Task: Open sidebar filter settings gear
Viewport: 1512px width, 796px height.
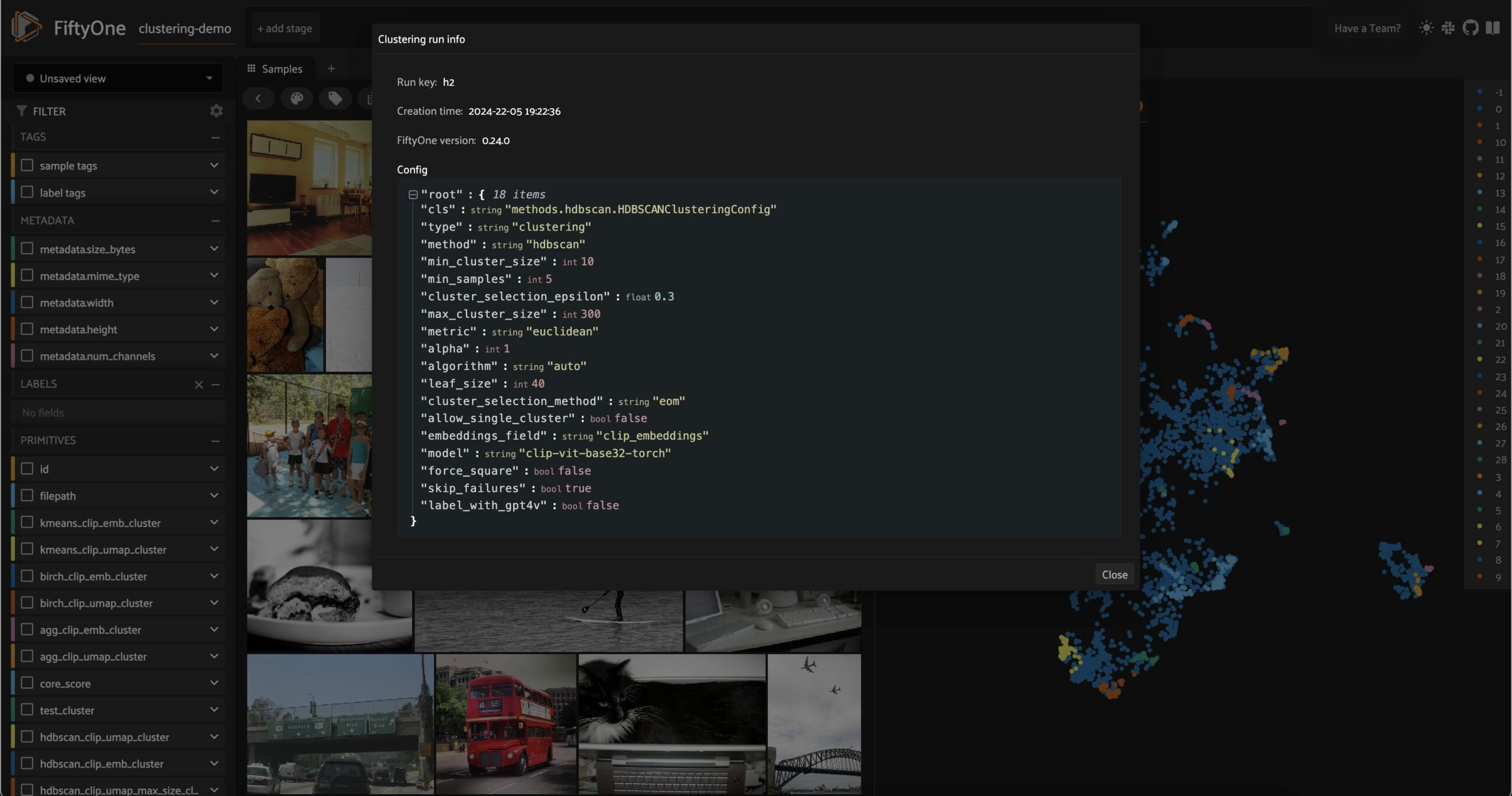Action: click(x=216, y=111)
